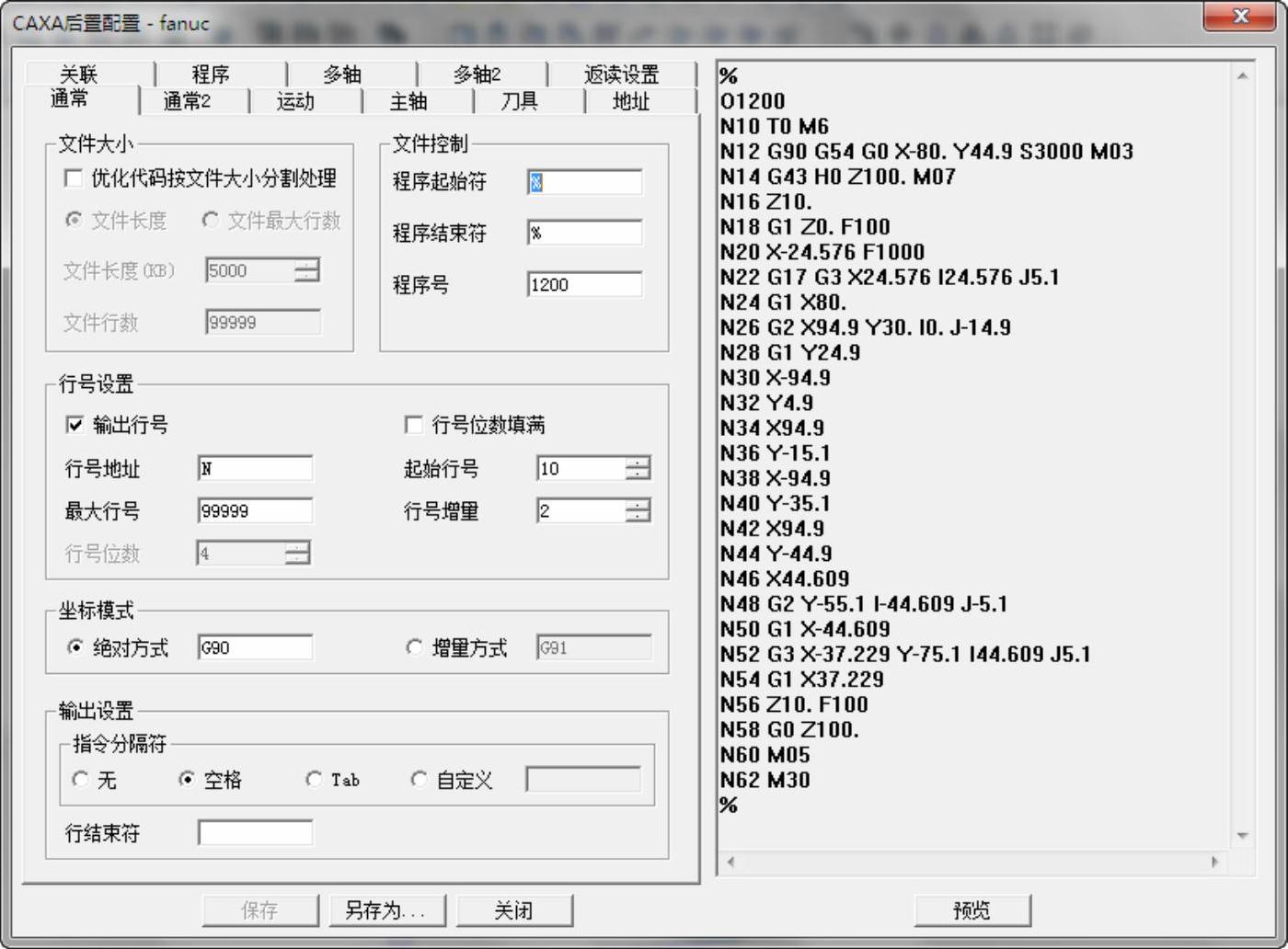Switch to the 主轴 tab
The image size is (1288, 949).
pyautogui.click(x=408, y=101)
